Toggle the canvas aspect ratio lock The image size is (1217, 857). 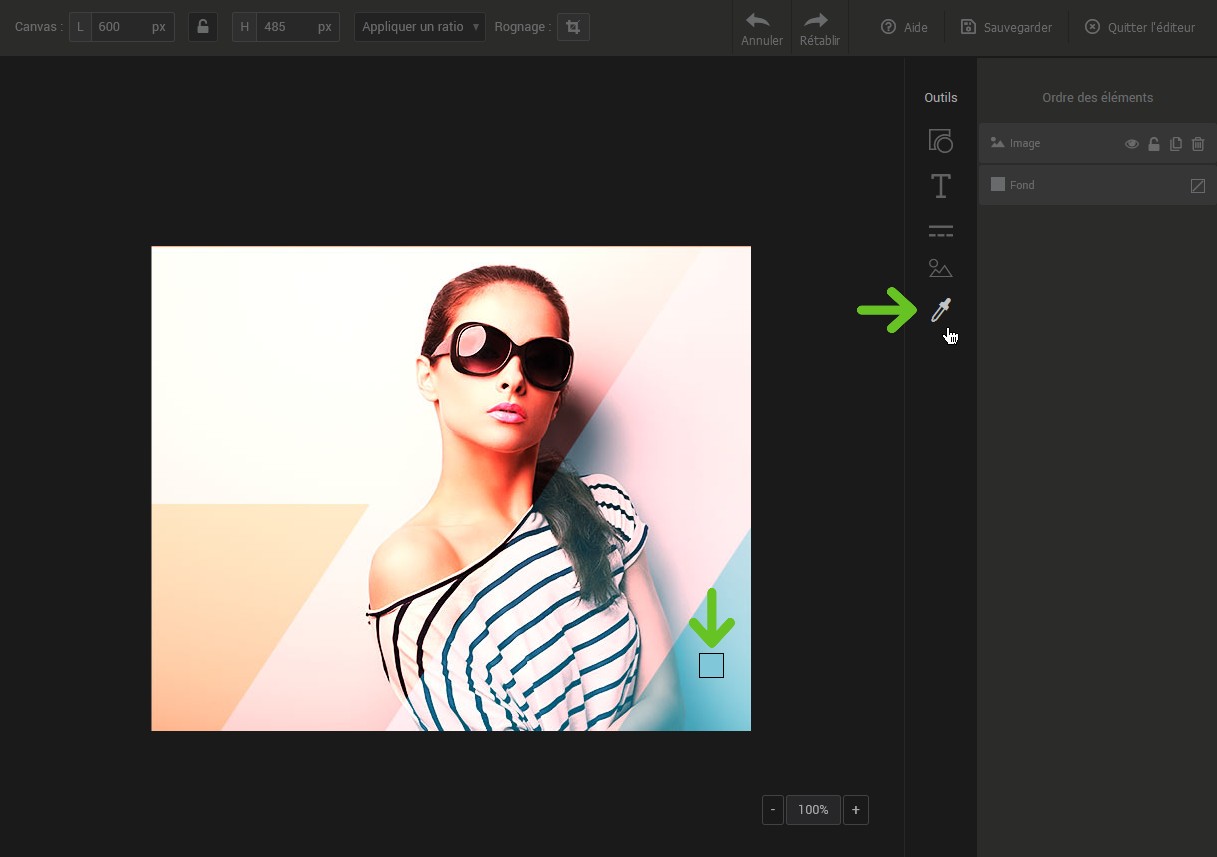[203, 27]
